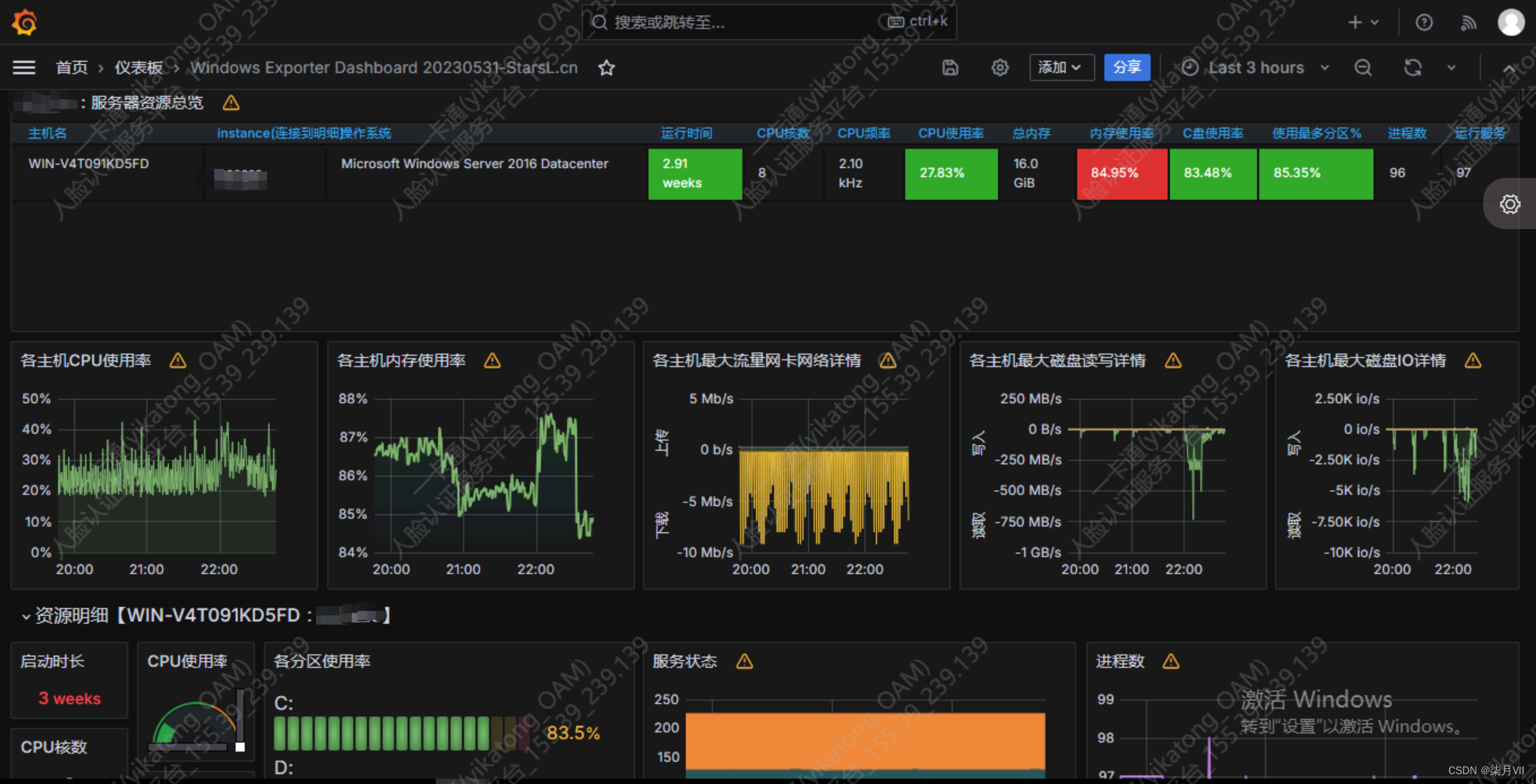Go to 仪表板 breadcrumb
This screenshot has width=1536, height=784.
pyautogui.click(x=139, y=68)
